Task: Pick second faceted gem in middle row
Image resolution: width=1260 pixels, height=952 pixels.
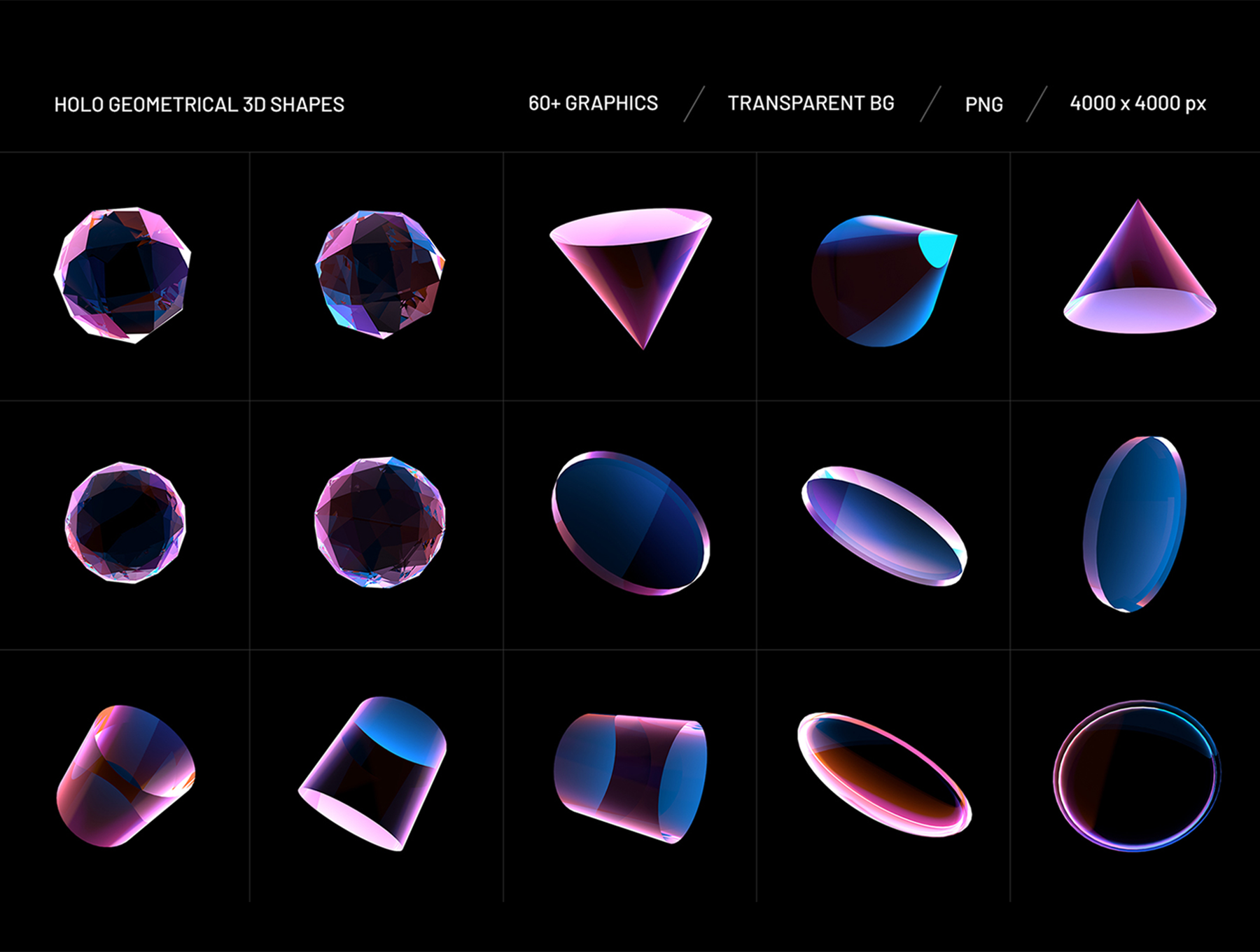Action: pyautogui.click(x=379, y=522)
